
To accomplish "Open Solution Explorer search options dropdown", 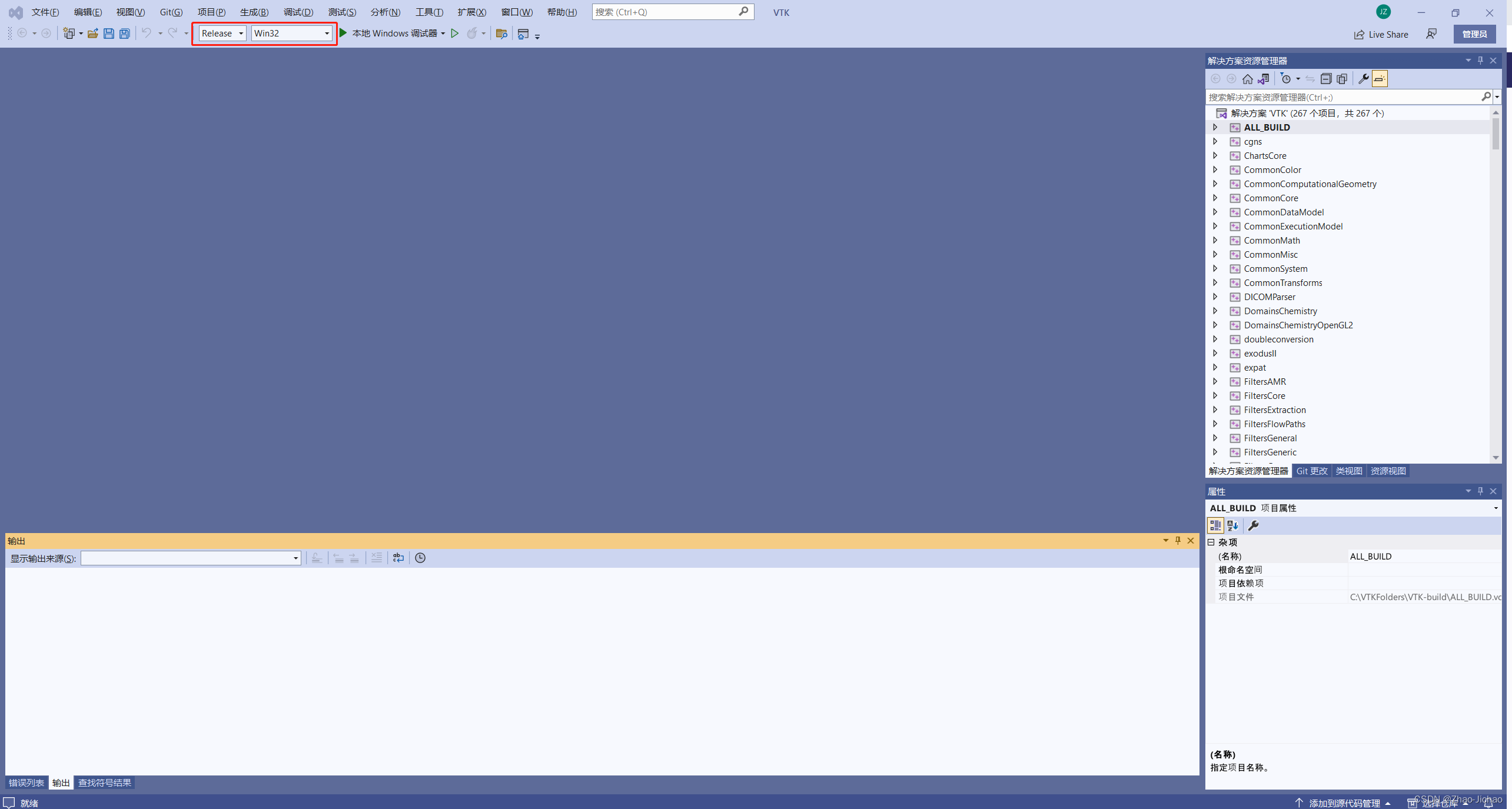I will coord(1497,97).
